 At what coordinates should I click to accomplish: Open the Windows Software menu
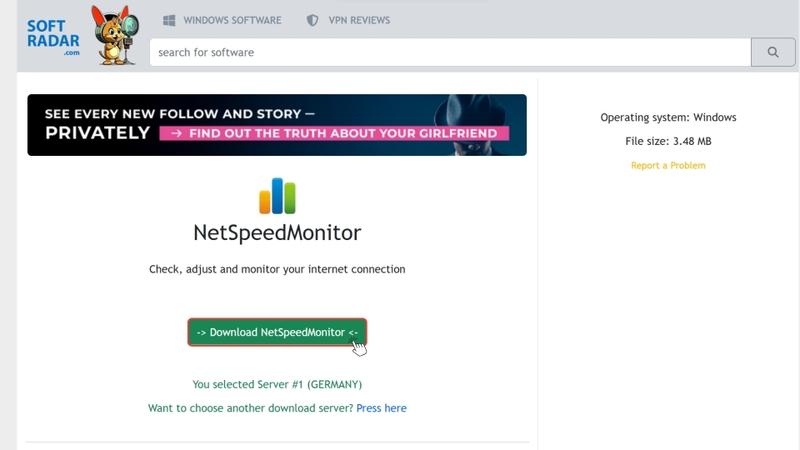(x=232, y=20)
